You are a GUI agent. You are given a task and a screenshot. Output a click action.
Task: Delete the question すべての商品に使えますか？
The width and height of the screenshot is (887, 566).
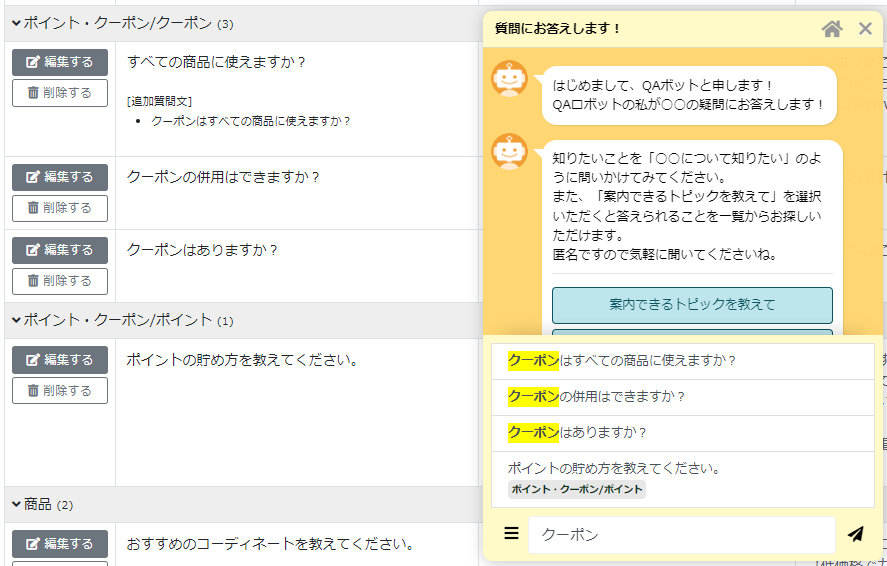pos(60,93)
